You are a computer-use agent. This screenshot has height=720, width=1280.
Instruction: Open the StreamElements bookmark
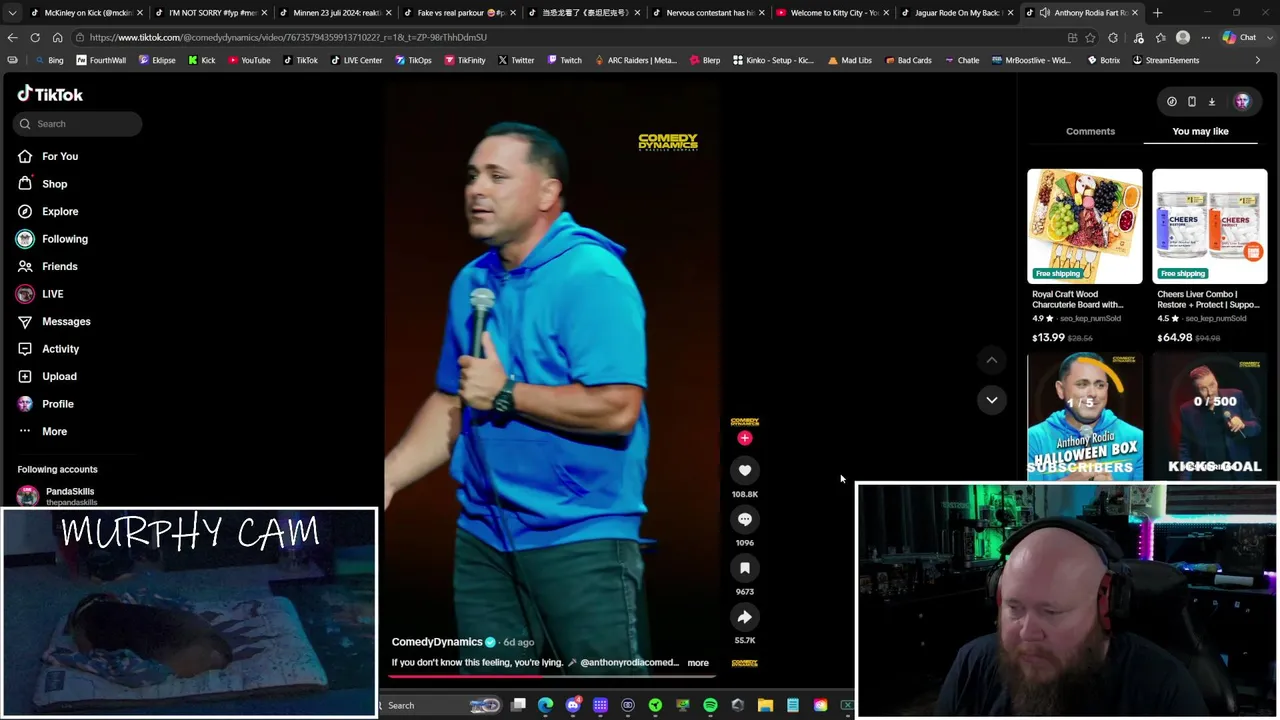(x=1165, y=60)
